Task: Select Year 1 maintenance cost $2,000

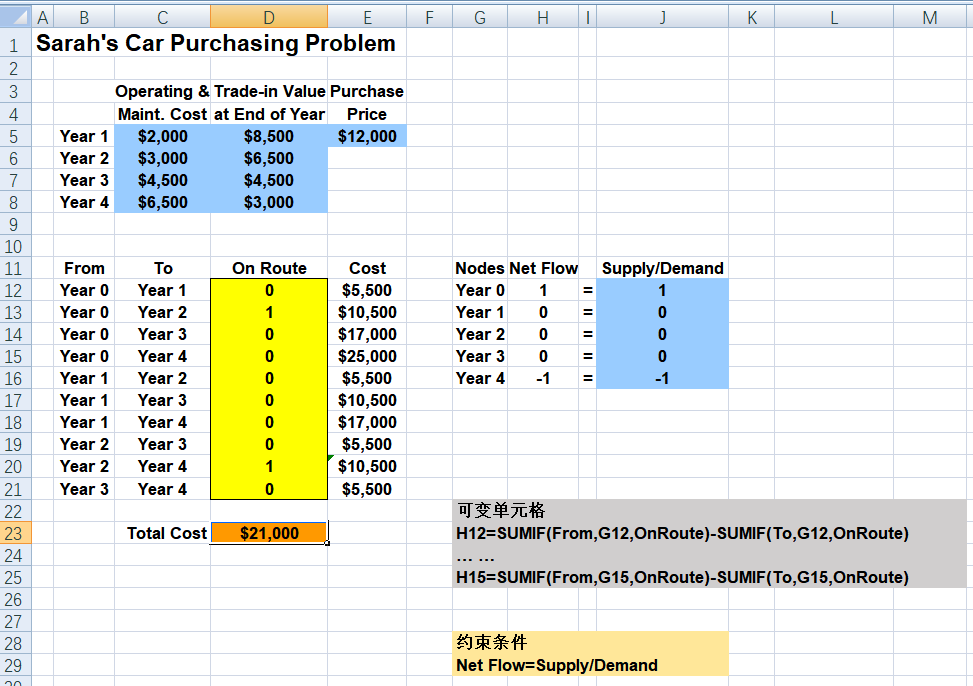Action: coord(163,136)
